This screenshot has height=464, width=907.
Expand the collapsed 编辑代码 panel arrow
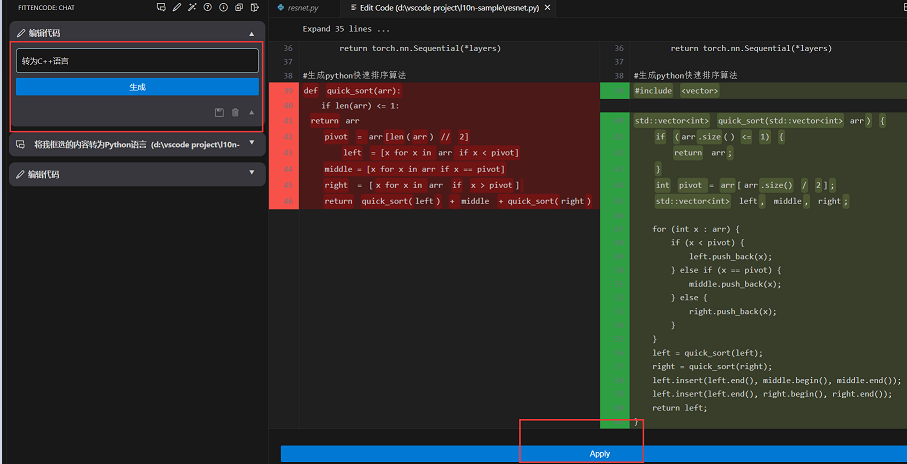coord(252,172)
